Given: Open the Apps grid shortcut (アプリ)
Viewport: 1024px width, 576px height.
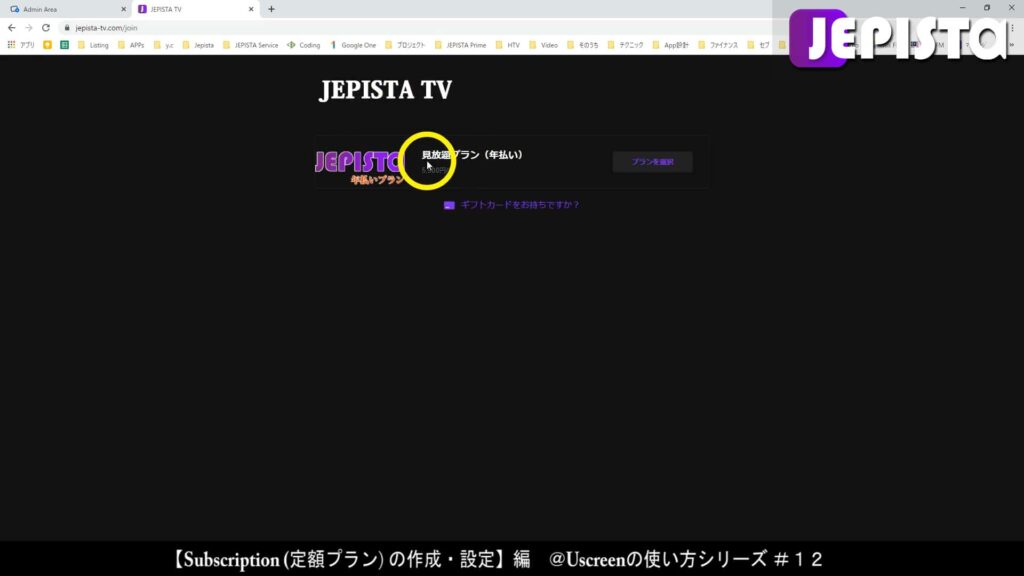Looking at the screenshot, I should coord(21,45).
